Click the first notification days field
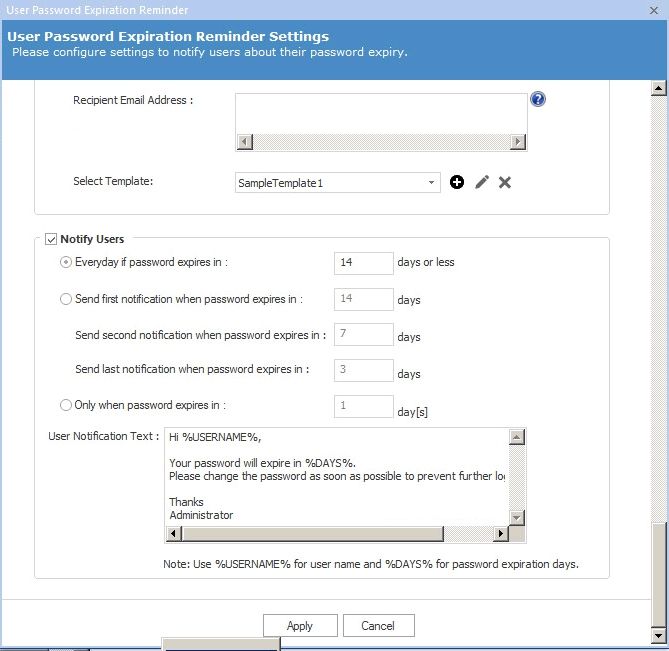Viewport: 669px width, 651px height. click(364, 299)
